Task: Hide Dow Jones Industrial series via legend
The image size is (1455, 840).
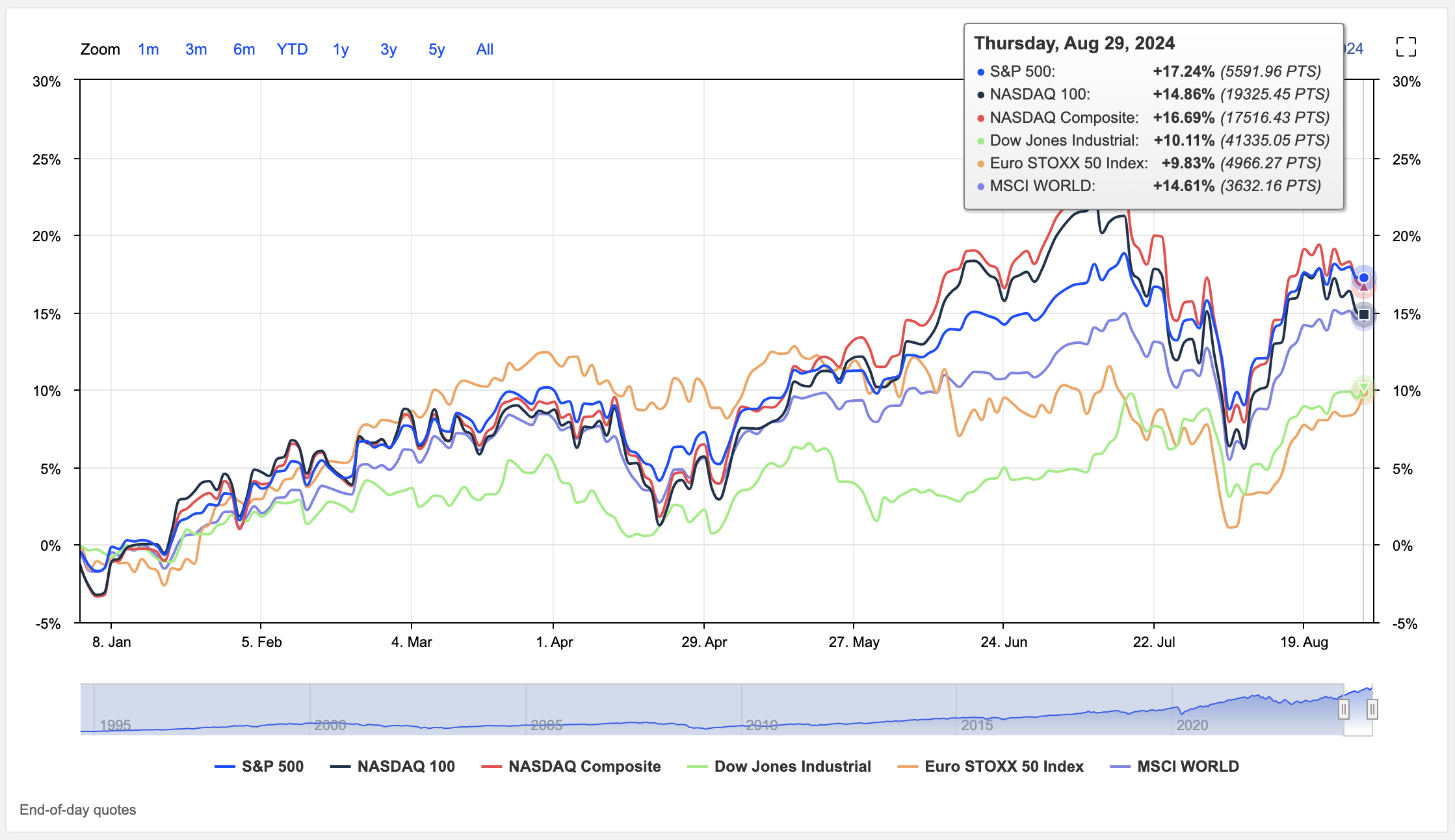Action: 779,767
